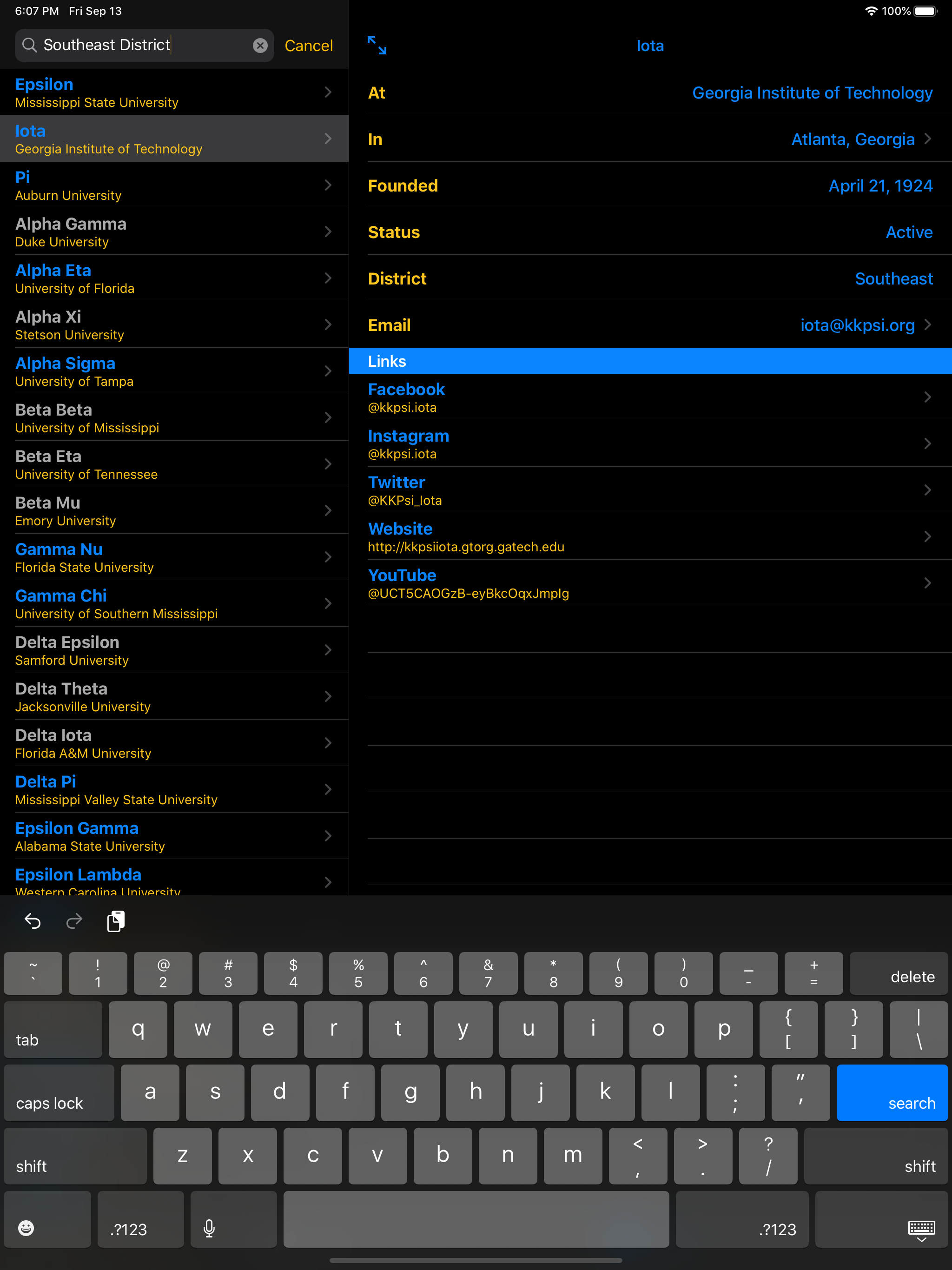The height and width of the screenshot is (1270, 952).
Task: Undo last keyboard action
Action: (33, 921)
